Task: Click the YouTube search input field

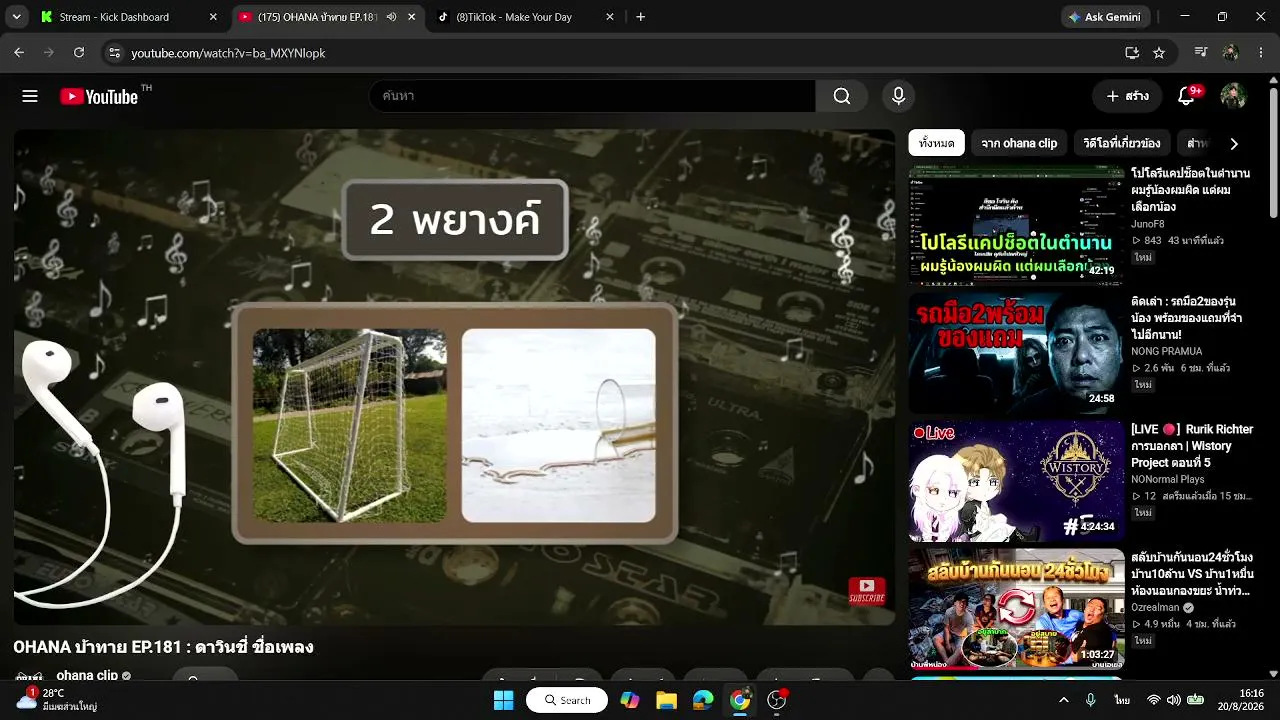Action: tap(592, 96)
